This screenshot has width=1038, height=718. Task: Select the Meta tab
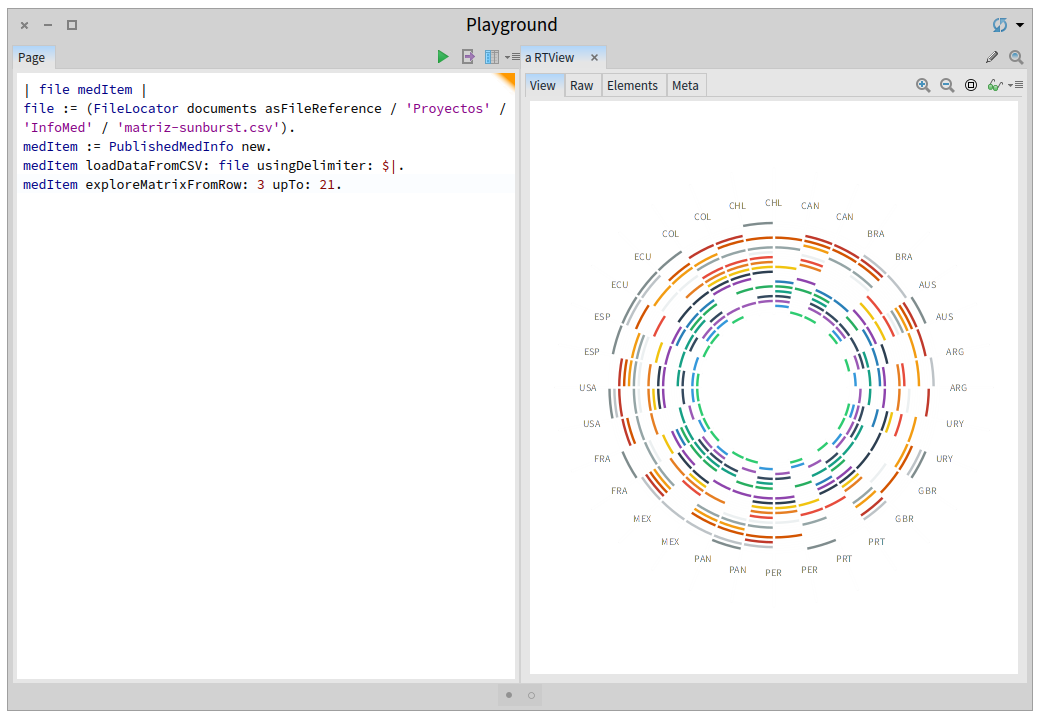pyautogui.click(x=685, y=85)
